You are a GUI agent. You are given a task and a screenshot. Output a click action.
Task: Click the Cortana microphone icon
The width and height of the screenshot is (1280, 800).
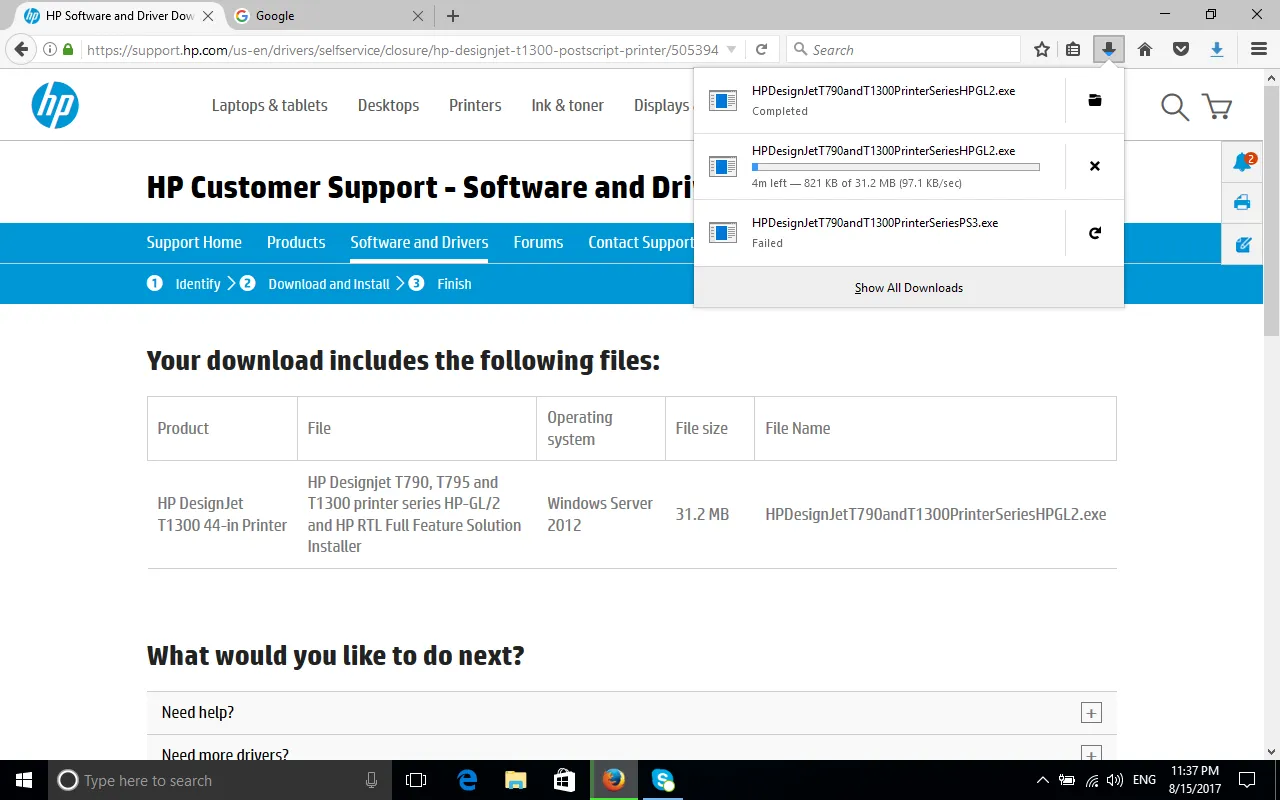coord(372,780)
